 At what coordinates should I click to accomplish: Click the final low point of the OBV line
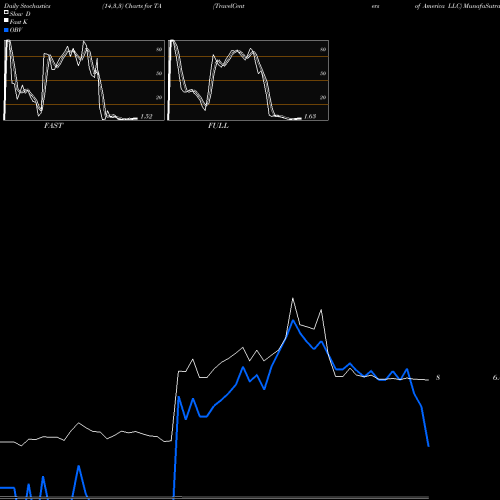point(428,446)
